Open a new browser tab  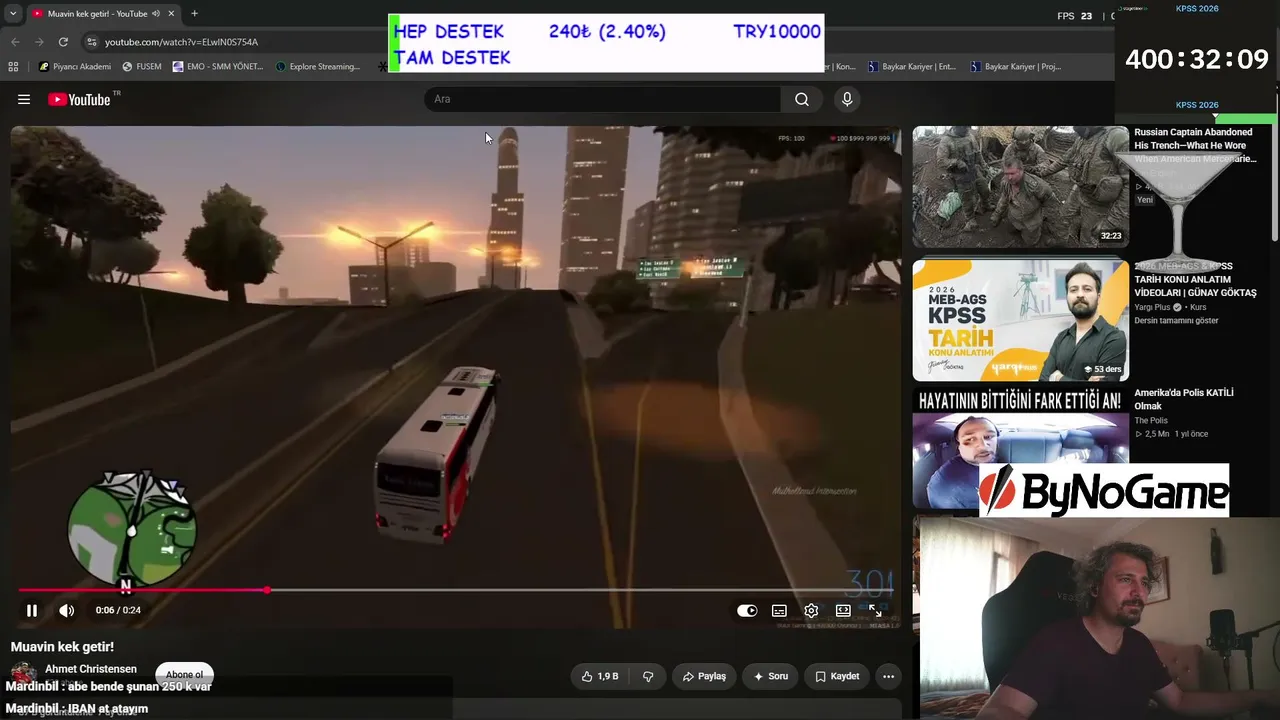(194, 14)
